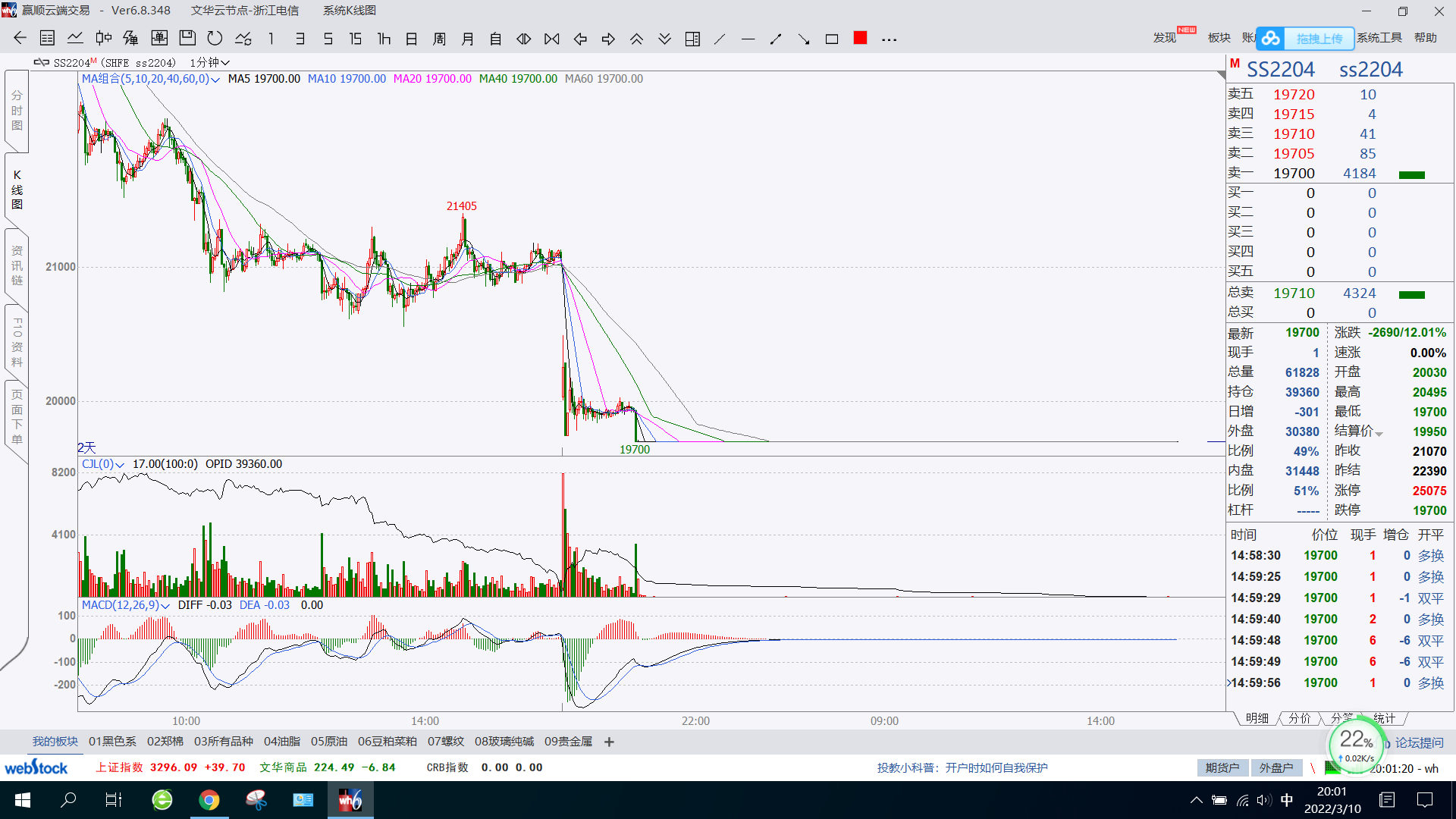The image size is (1456, 819).
Task: Click the double down chevron icon
Action: point(664,39)
